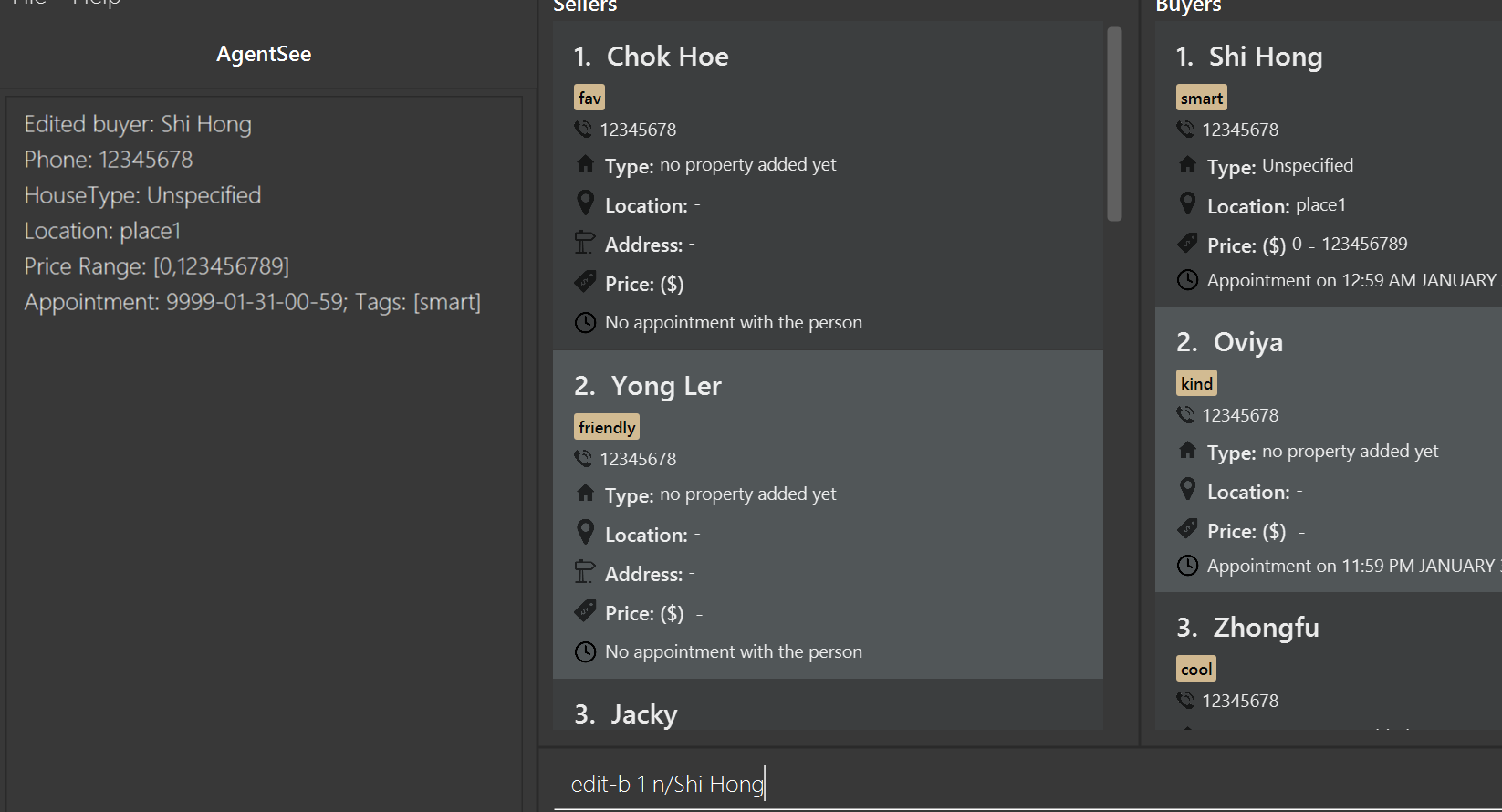
Task: Click the 'friendly' tag on Yong Ler
Action: (x=607, y=427)
